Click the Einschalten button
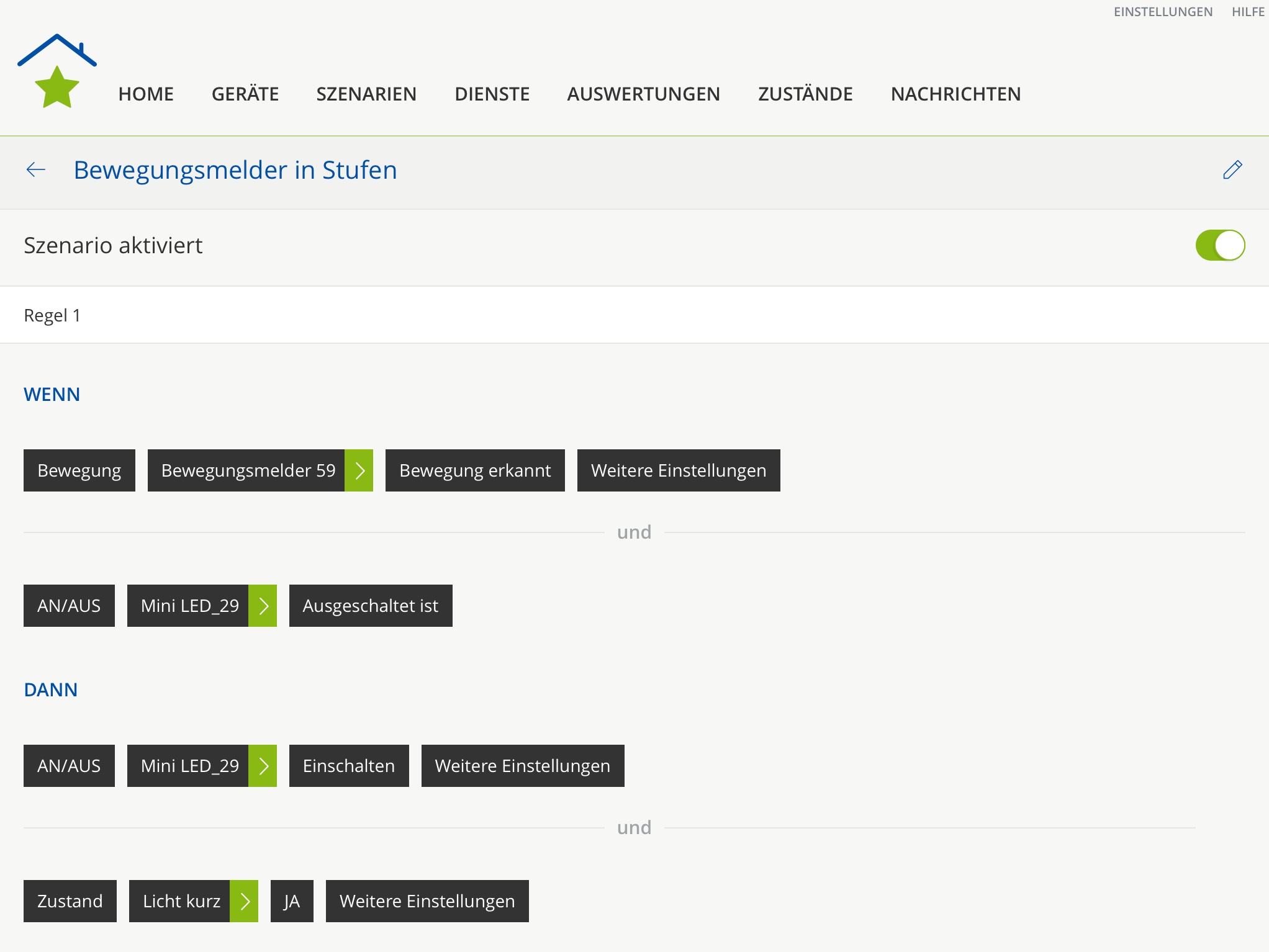1269x952 pixels. tap(349, 766)
